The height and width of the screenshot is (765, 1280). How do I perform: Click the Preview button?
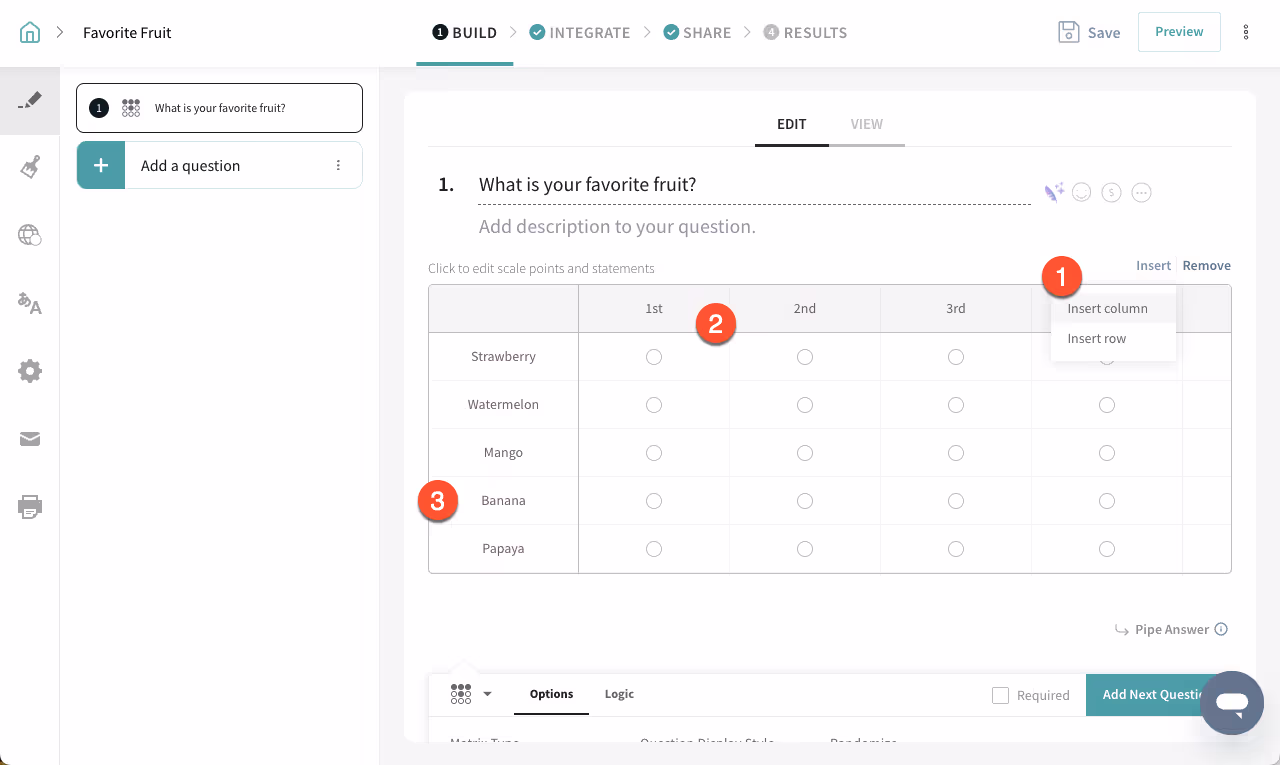(1179, 32)
